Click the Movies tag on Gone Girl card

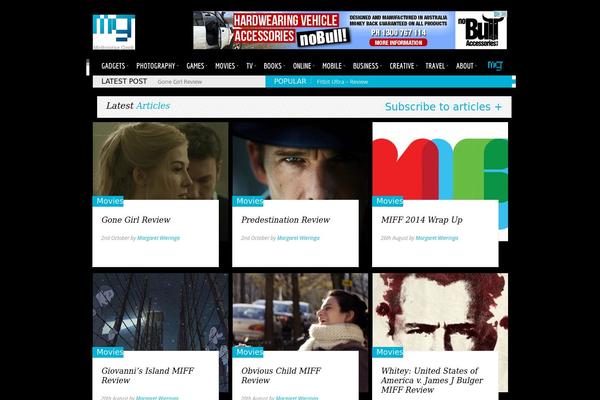click(x=108, y=201)
